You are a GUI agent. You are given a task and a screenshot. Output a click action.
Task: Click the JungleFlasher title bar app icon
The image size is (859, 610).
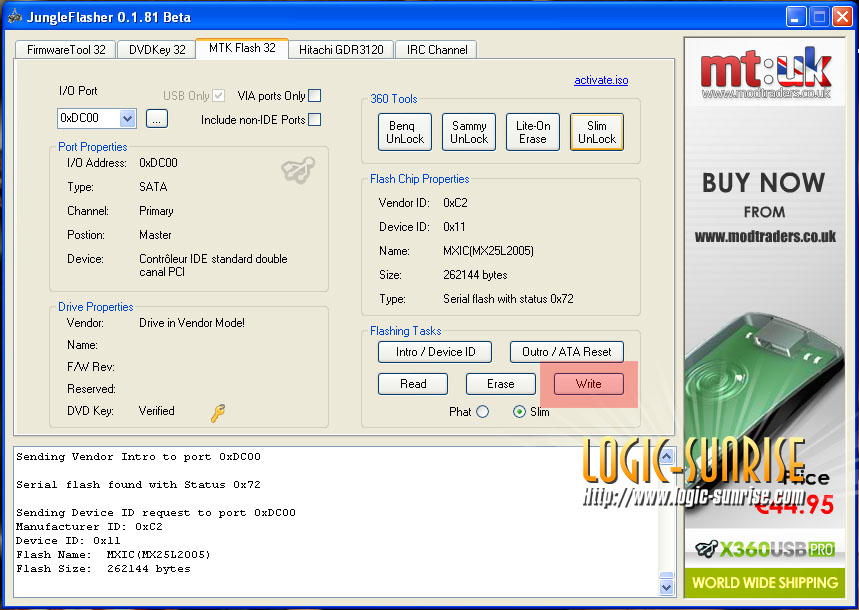pos(14,17)
